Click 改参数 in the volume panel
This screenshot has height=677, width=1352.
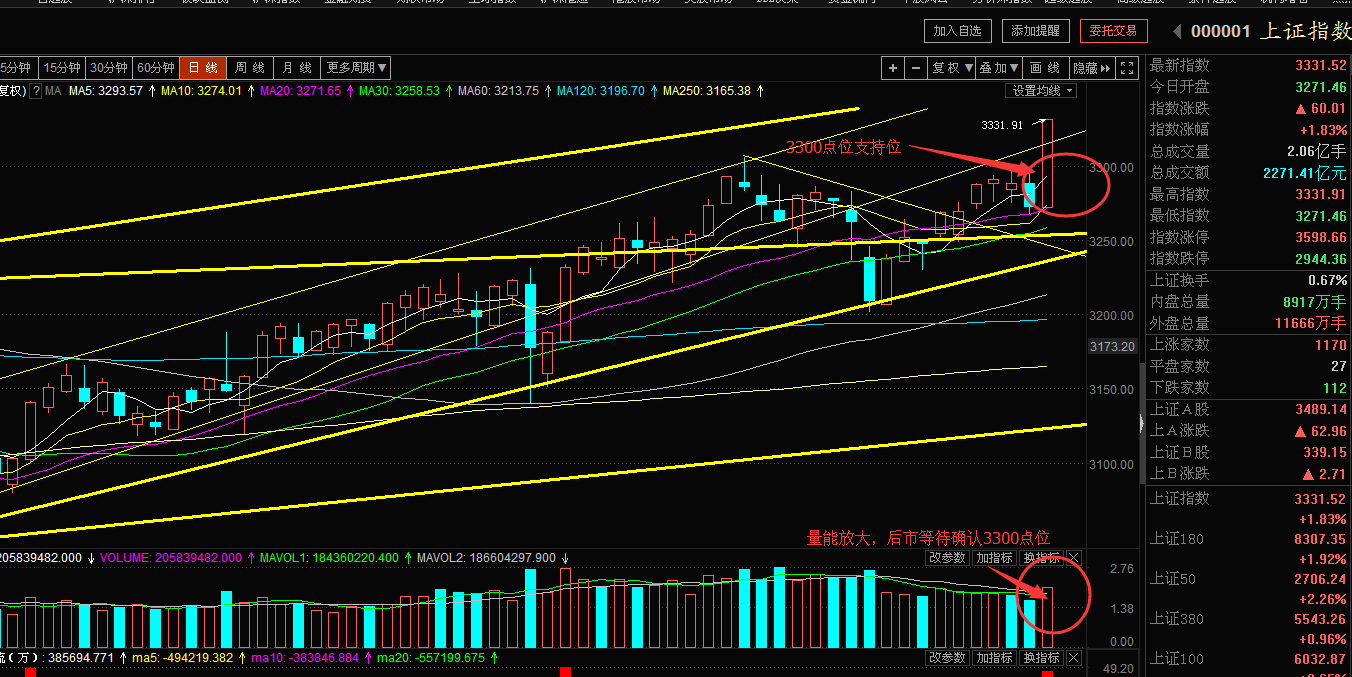pyautogui.click(x=947, y=557)
